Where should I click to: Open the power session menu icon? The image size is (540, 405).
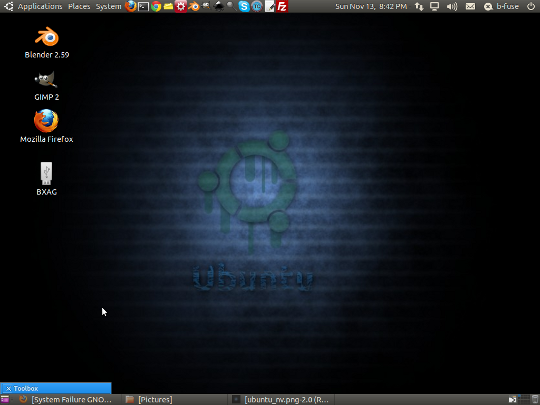pos(531,6)
